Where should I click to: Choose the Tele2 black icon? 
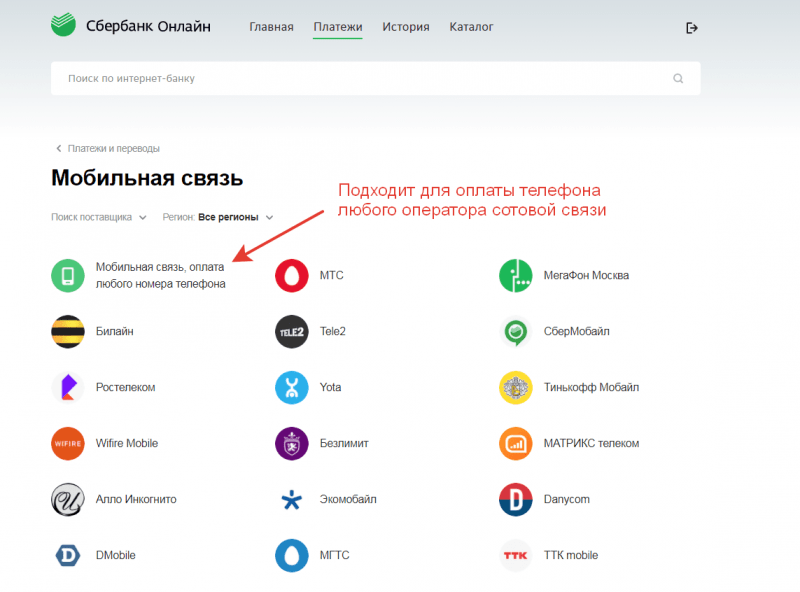292,332
